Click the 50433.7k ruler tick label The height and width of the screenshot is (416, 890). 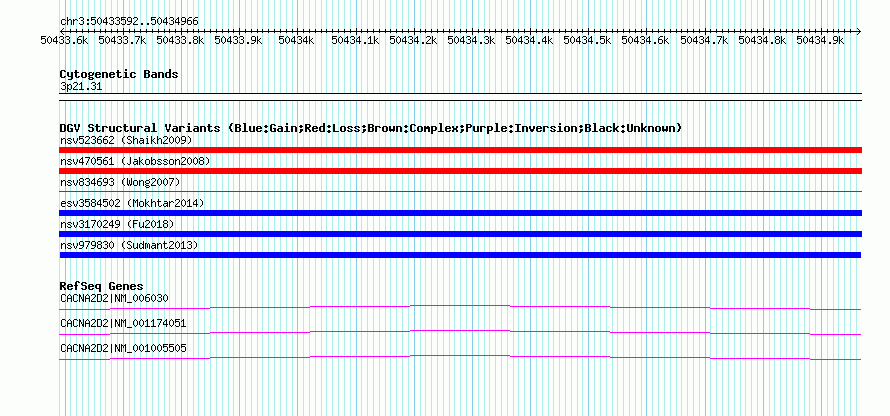coord(122,40)
